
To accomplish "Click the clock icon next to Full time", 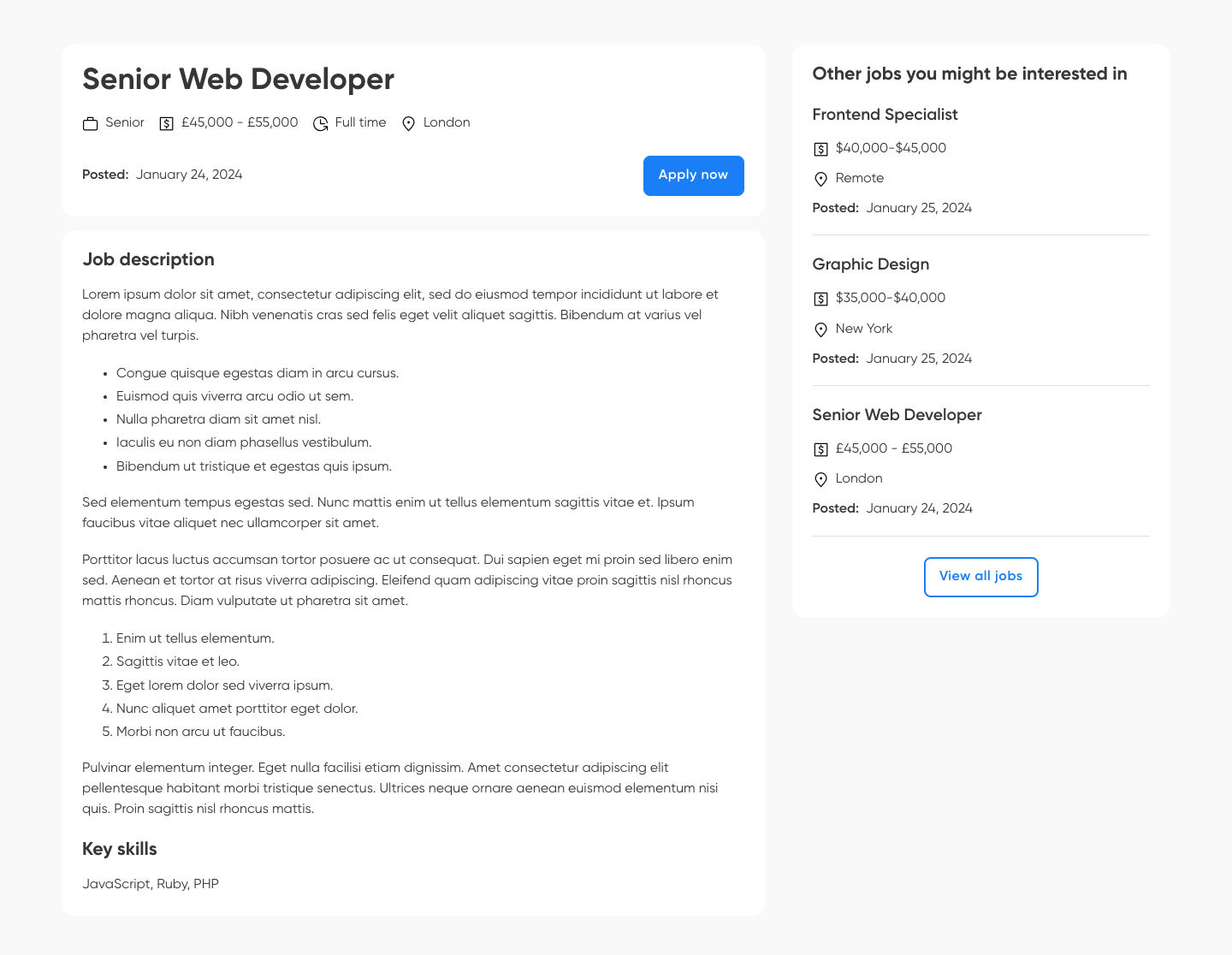I will pos(320,123).
